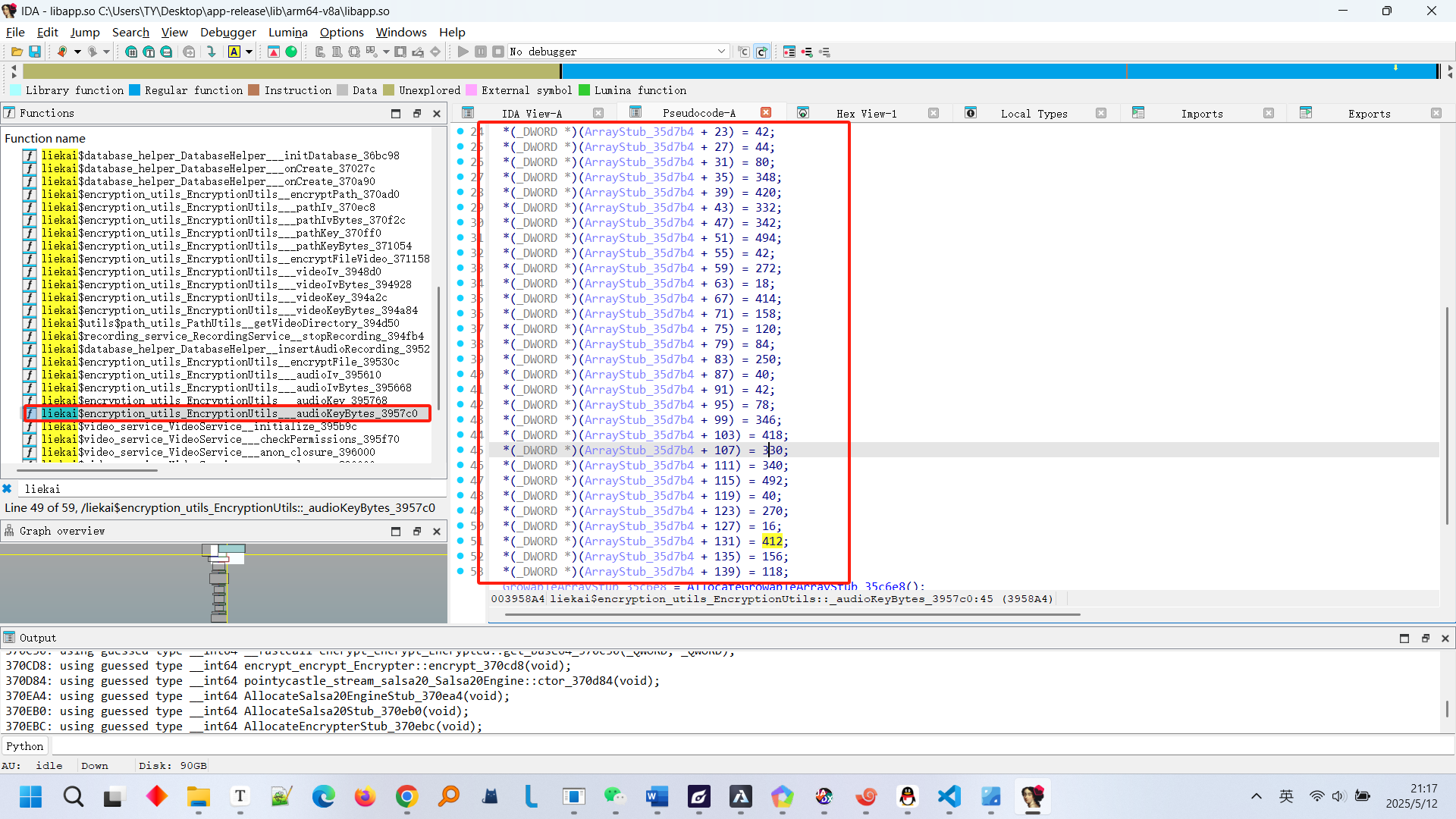This screenshot has height=819, width=1456.
Task: Click the Function name column header
Action: [45, 138]
